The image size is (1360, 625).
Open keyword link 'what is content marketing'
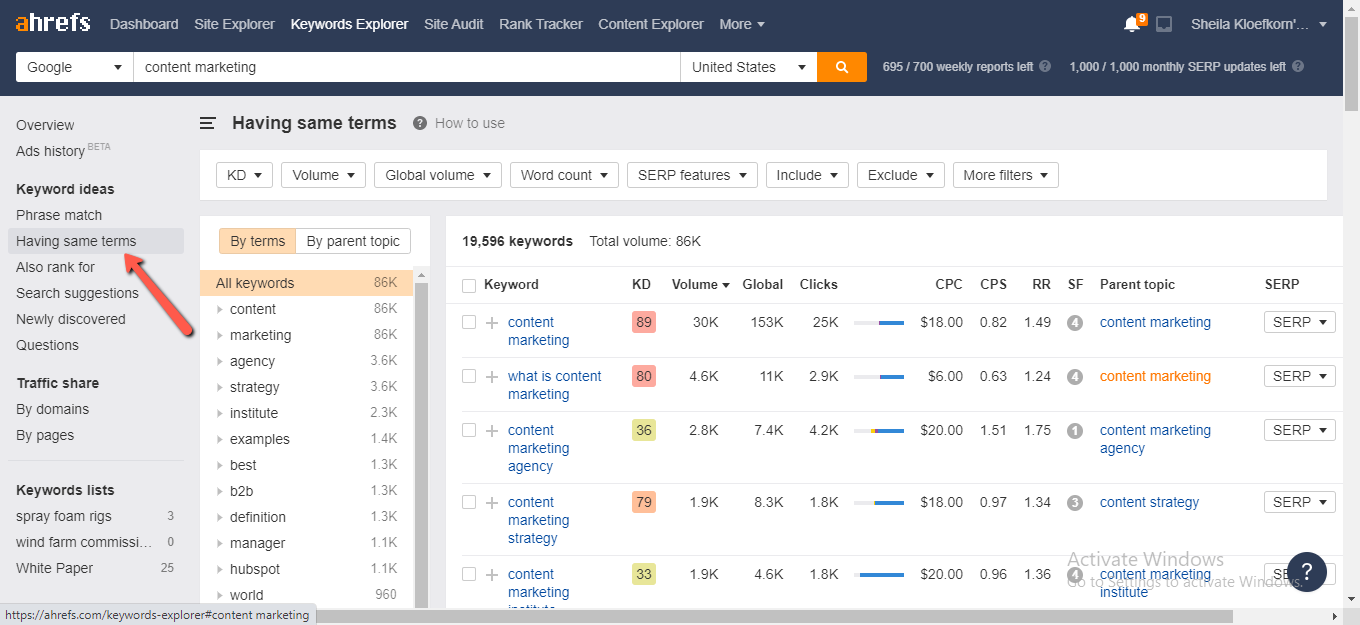pyautogui.click(x=555, y=385)
